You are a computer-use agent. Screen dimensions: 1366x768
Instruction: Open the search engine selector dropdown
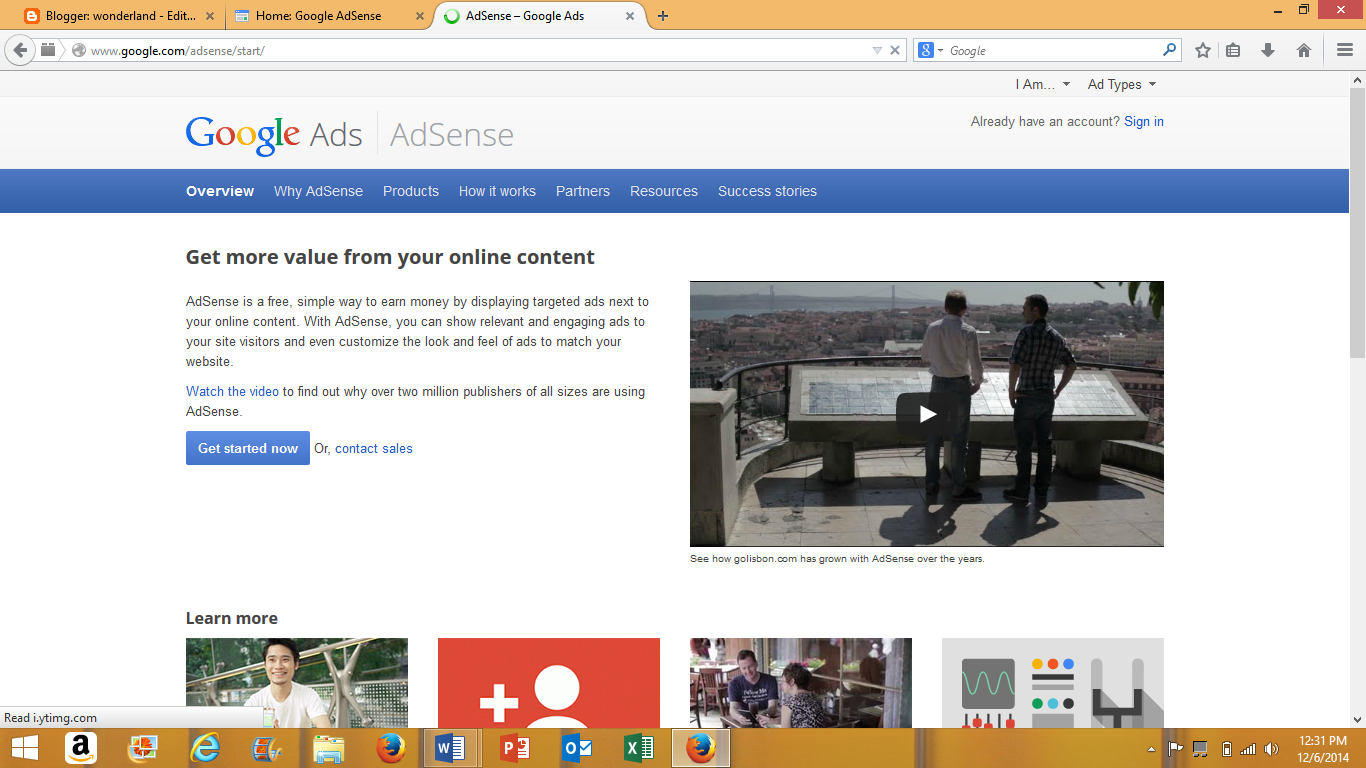point(938,49)
